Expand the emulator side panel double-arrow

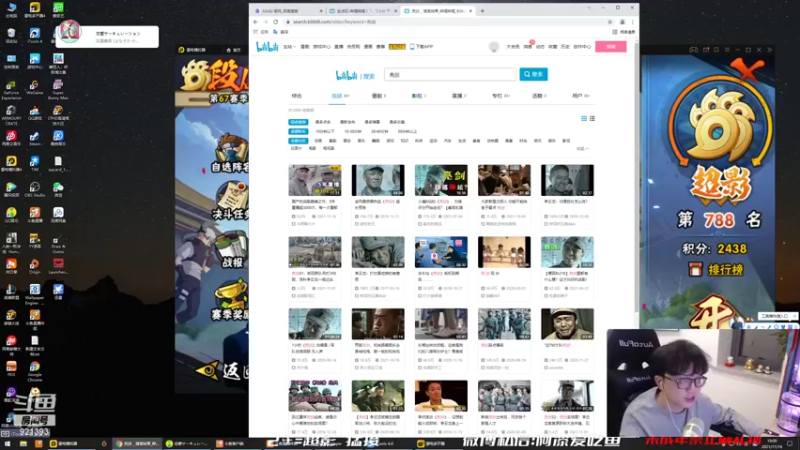[x=770, y=50]
